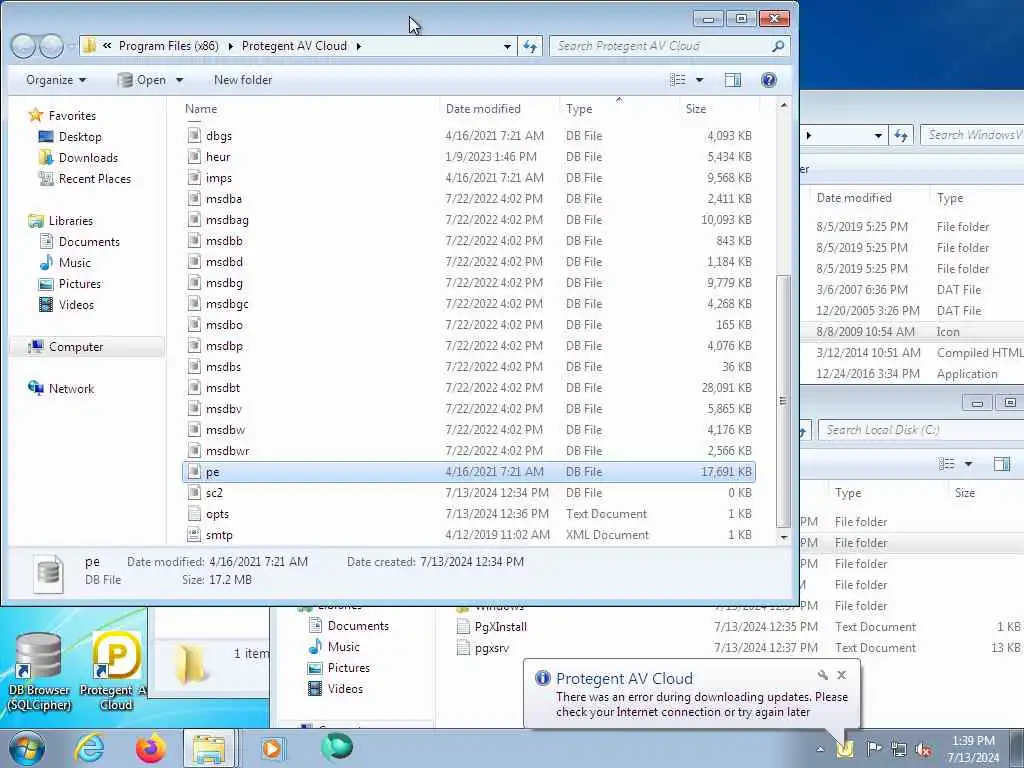Screen dimensions: 1024x768
Task: Select the opts text document
Action: point(468,514)
